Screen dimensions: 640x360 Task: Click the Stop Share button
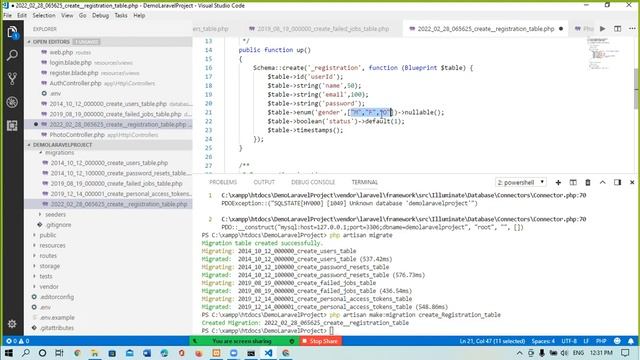click(321, 341)
